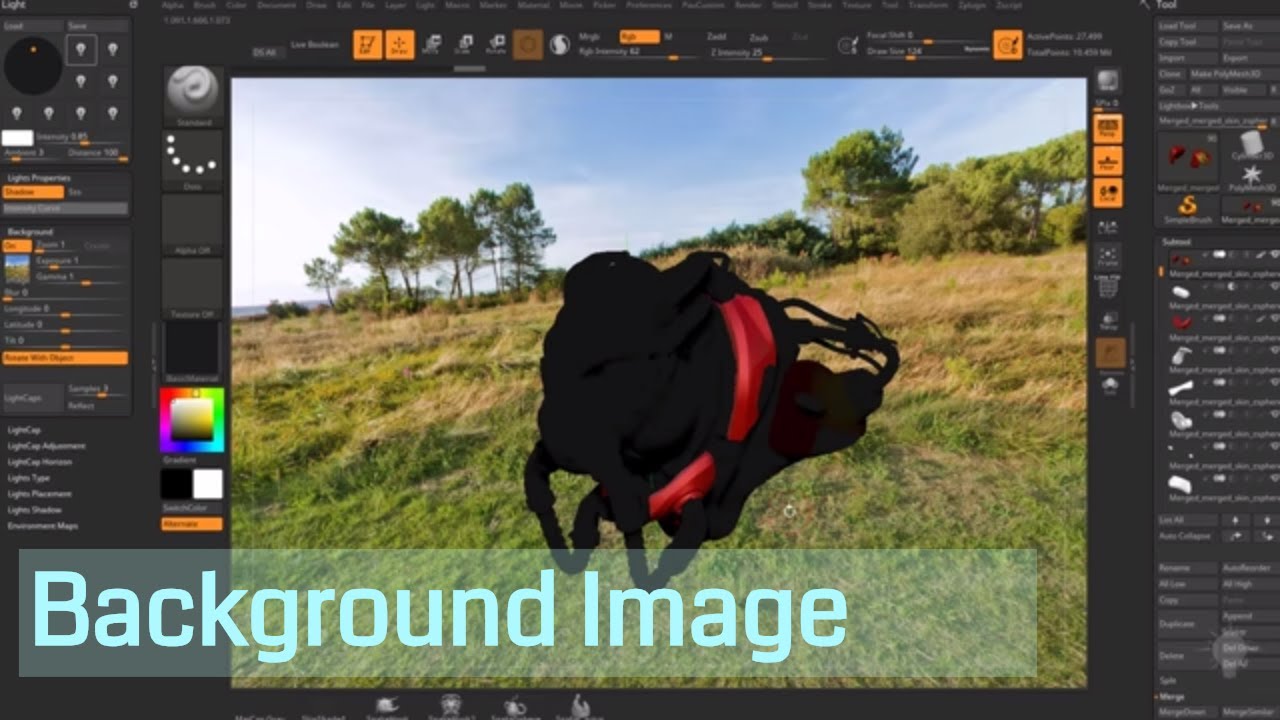Click the Transp transparency icon

(x=1107, y=320)
